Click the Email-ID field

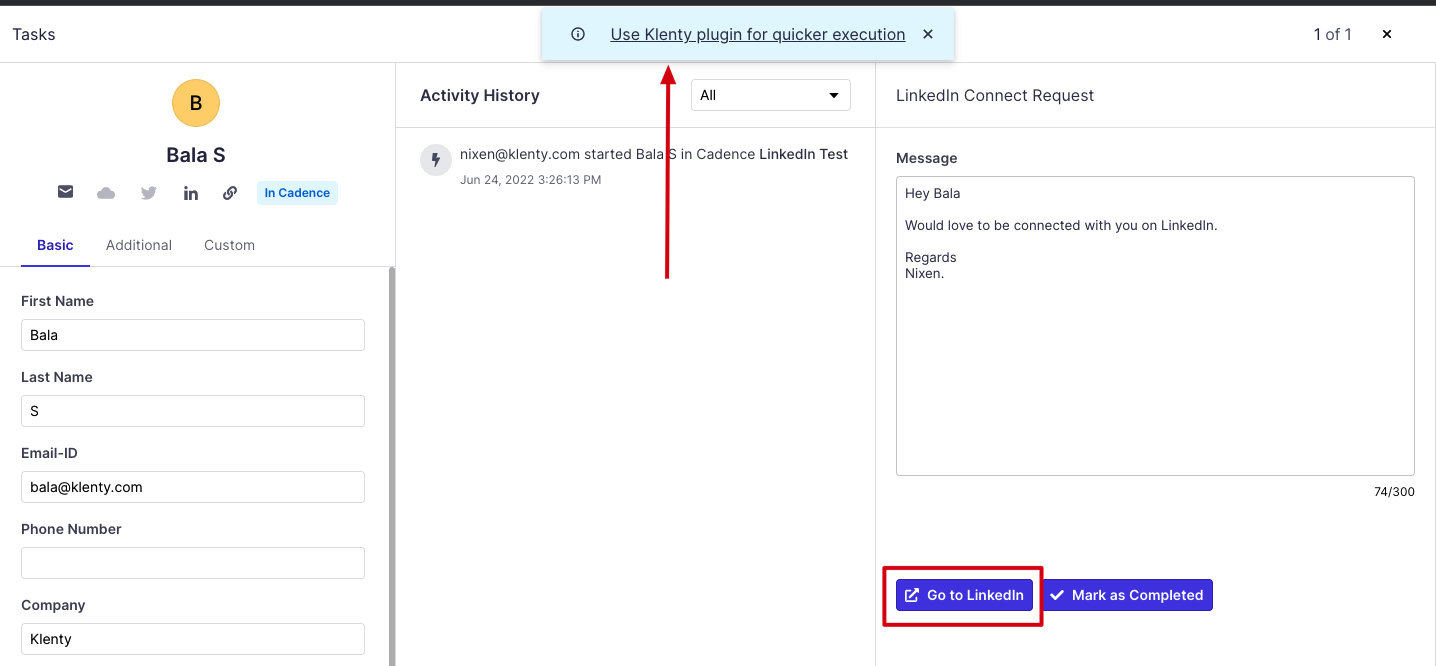(x=193, y=487)
